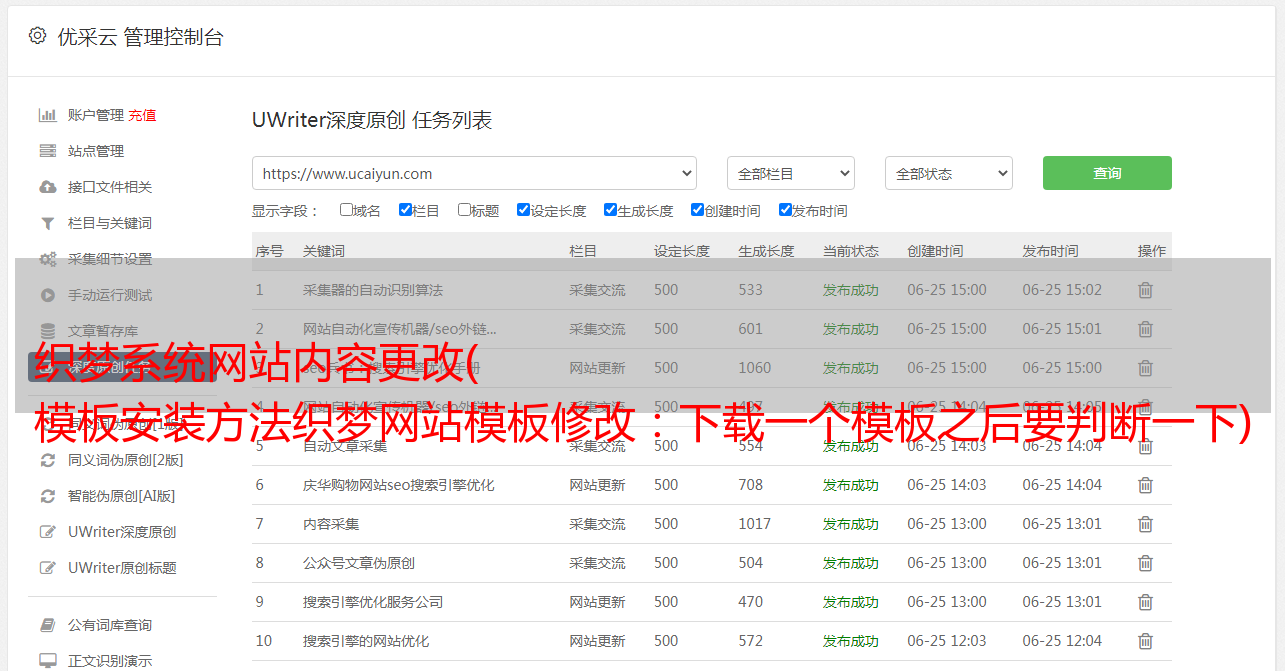
Task: Click the server icon for 站点管理
Action: pos(47,151)
